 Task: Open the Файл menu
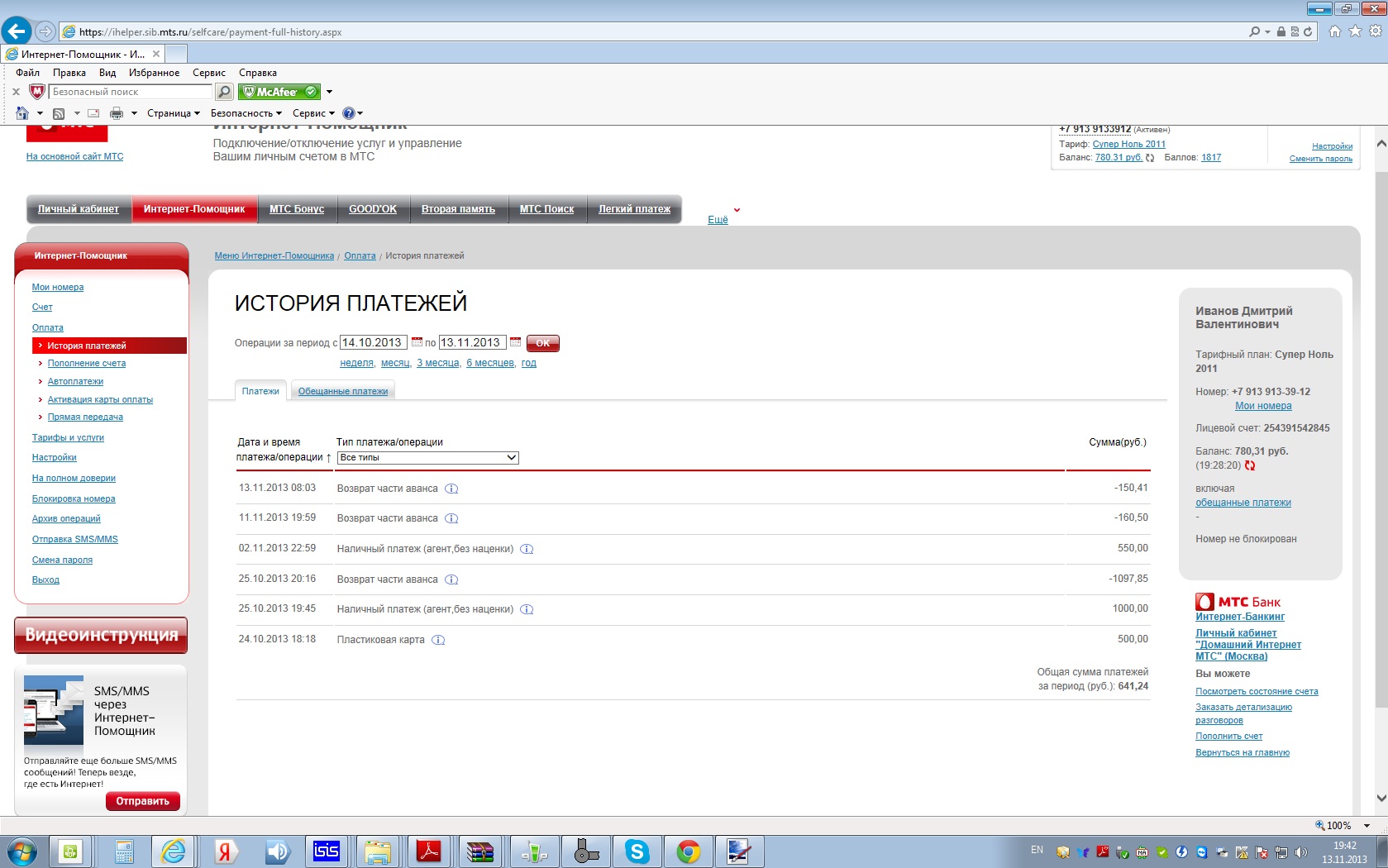click(x=27, y=73)
